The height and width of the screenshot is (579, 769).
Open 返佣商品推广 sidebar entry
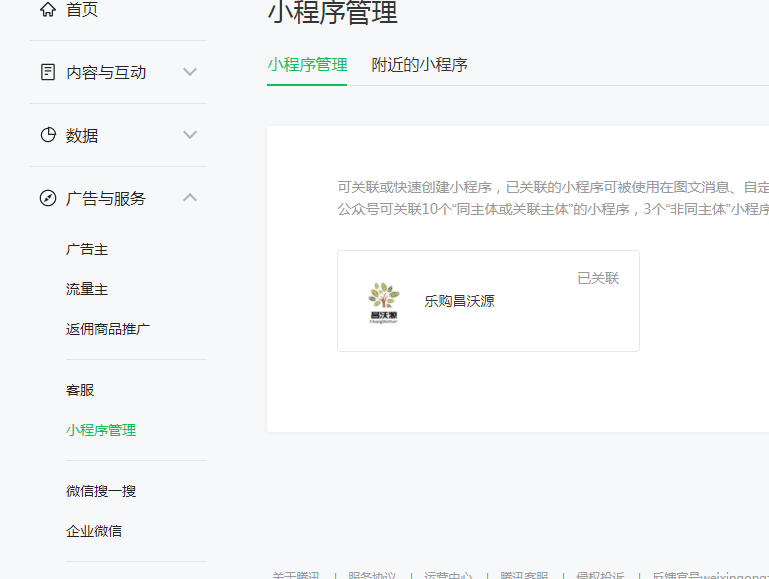pos(108,328)
